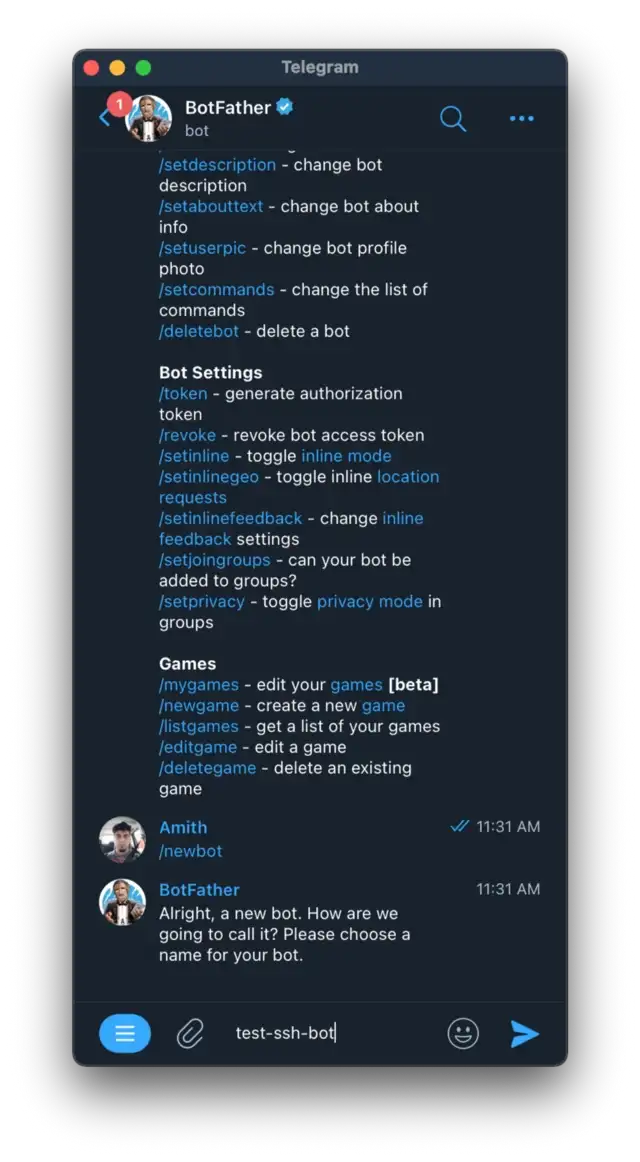Open BotFather's avatar in the header
640x1162 pixels.
pos(149,118)
